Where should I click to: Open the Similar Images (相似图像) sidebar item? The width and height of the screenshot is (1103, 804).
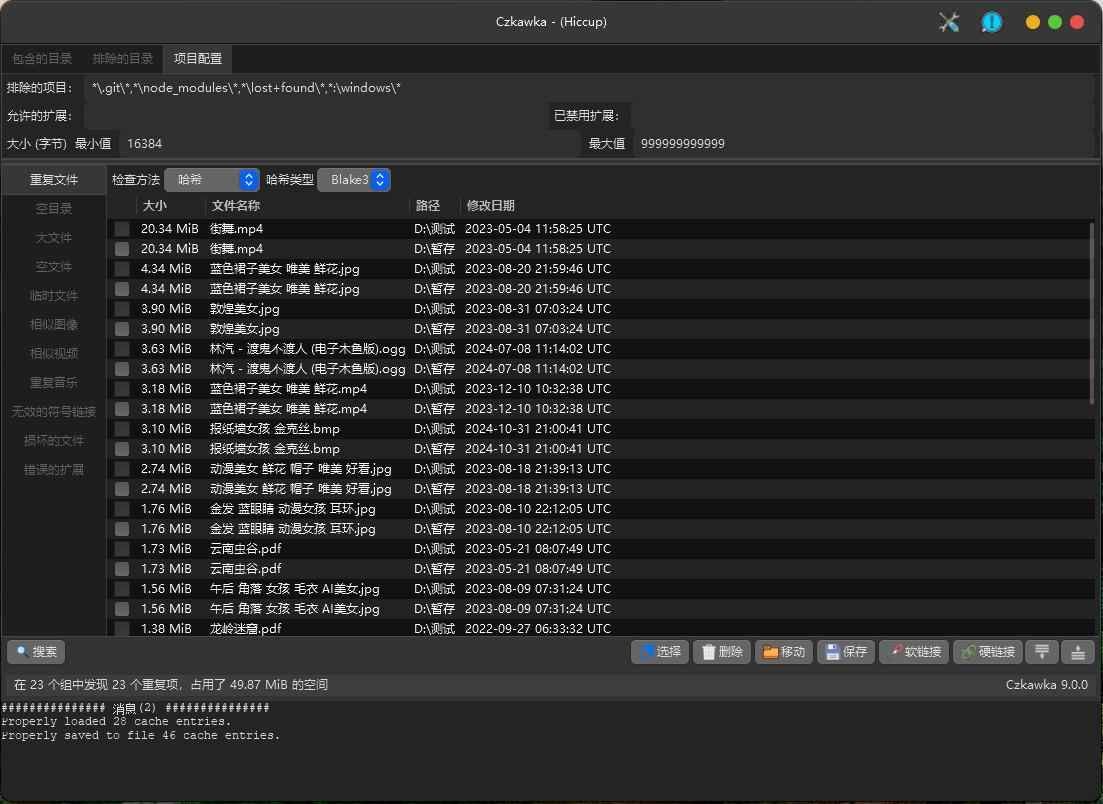(x=54, y=325)
